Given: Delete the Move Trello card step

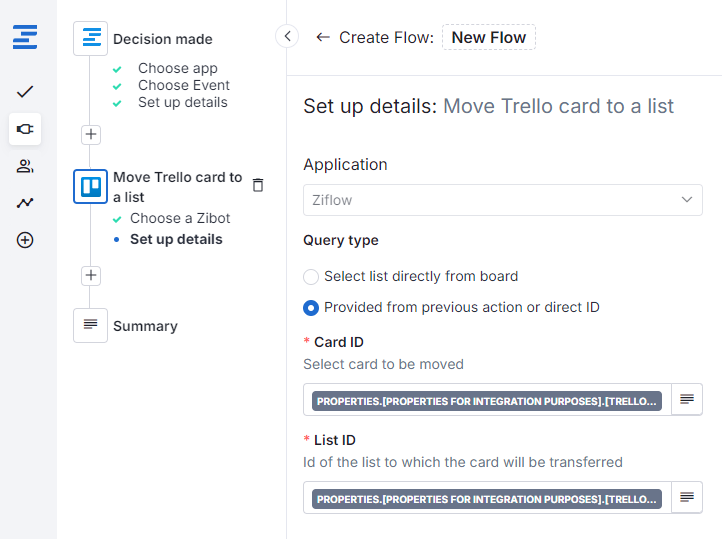Looking at the screenshot, I should click(258, 185).
